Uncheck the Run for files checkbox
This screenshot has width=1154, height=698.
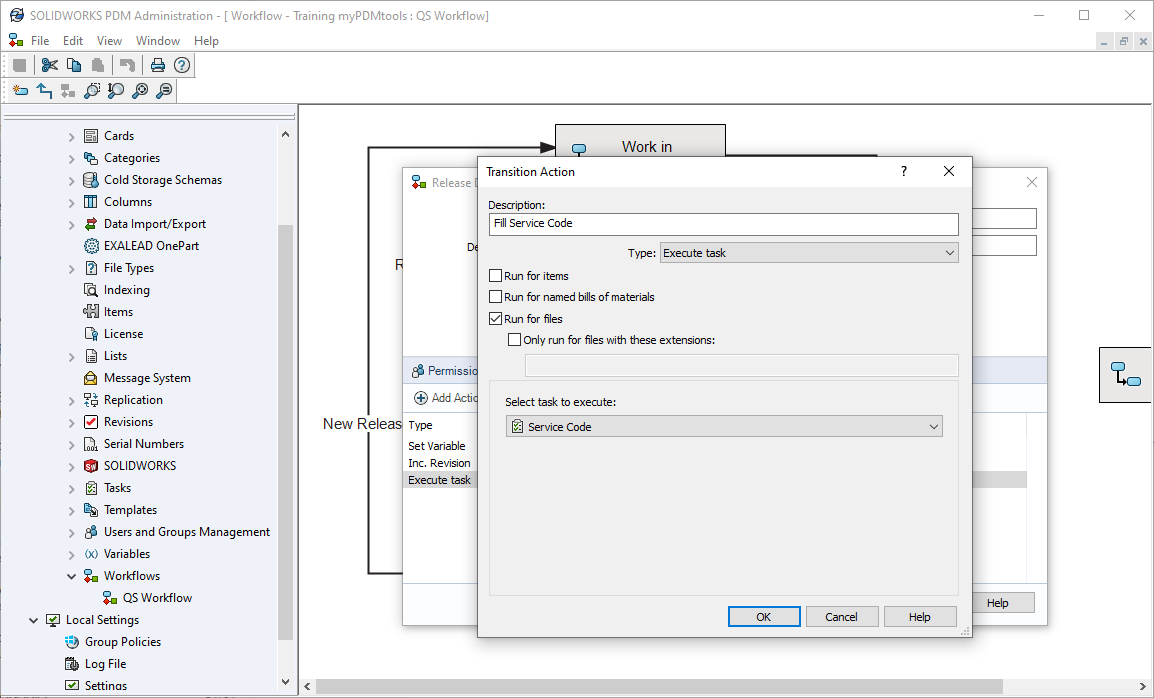point(496,319)
